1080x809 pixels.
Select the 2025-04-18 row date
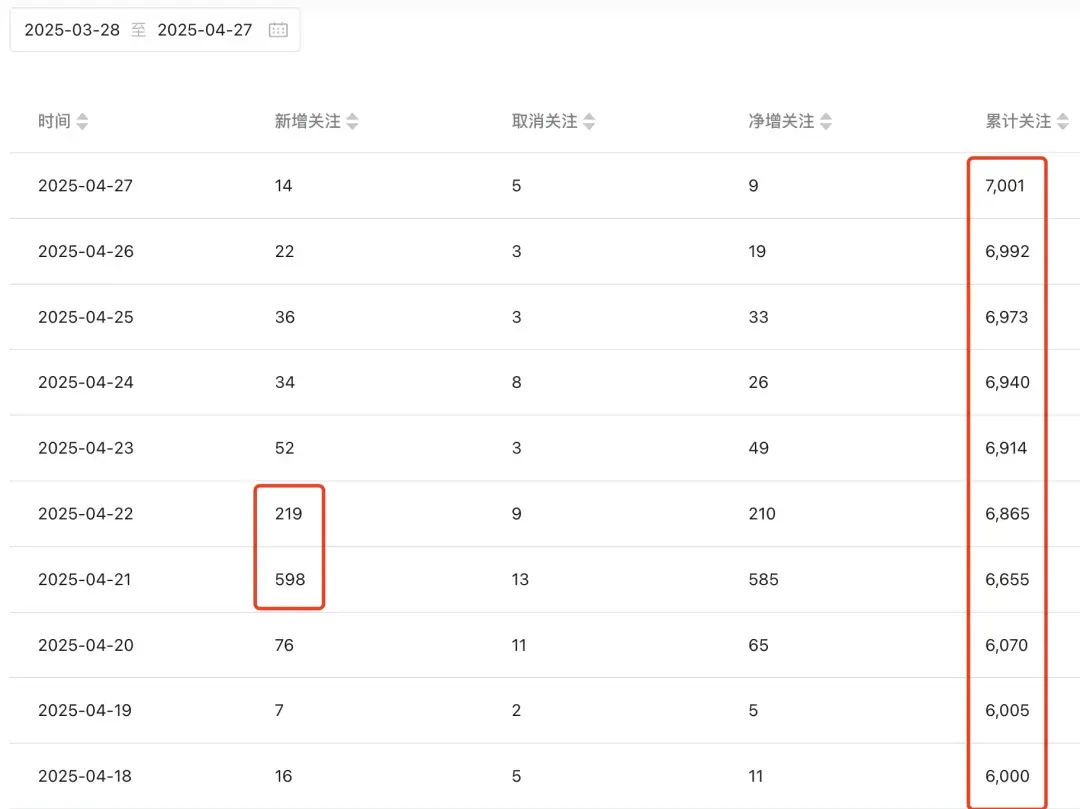pos(85,777)
